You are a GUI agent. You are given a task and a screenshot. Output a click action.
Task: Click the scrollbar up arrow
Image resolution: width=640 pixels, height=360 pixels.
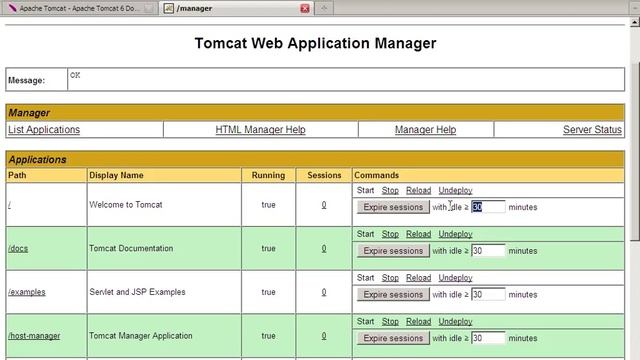pos(635,22)
